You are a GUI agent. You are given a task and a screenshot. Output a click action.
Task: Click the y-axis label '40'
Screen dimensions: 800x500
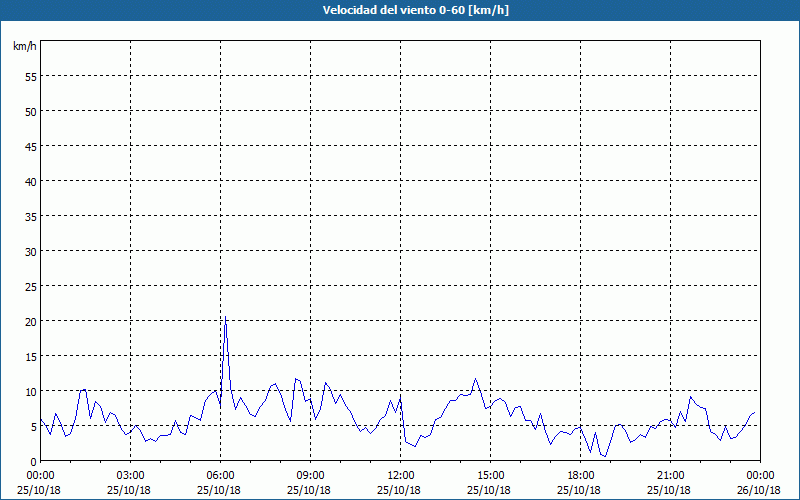(31, 182)
